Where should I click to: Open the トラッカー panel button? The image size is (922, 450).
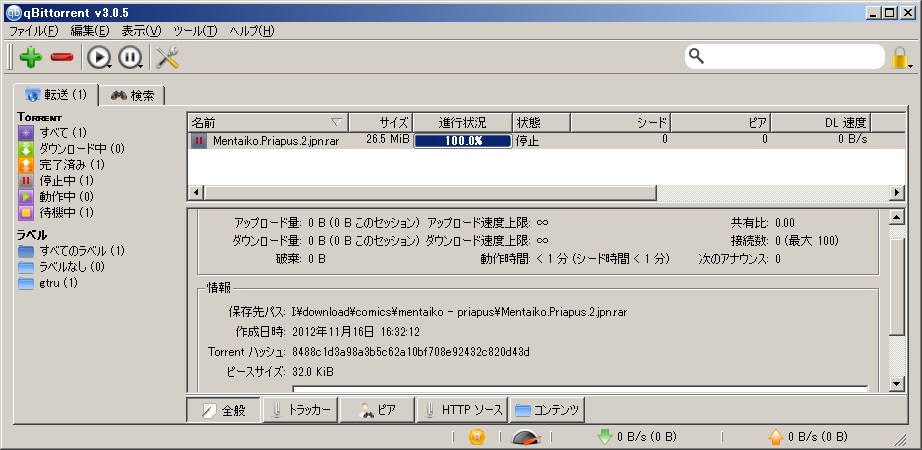click(x=300, y=410)
